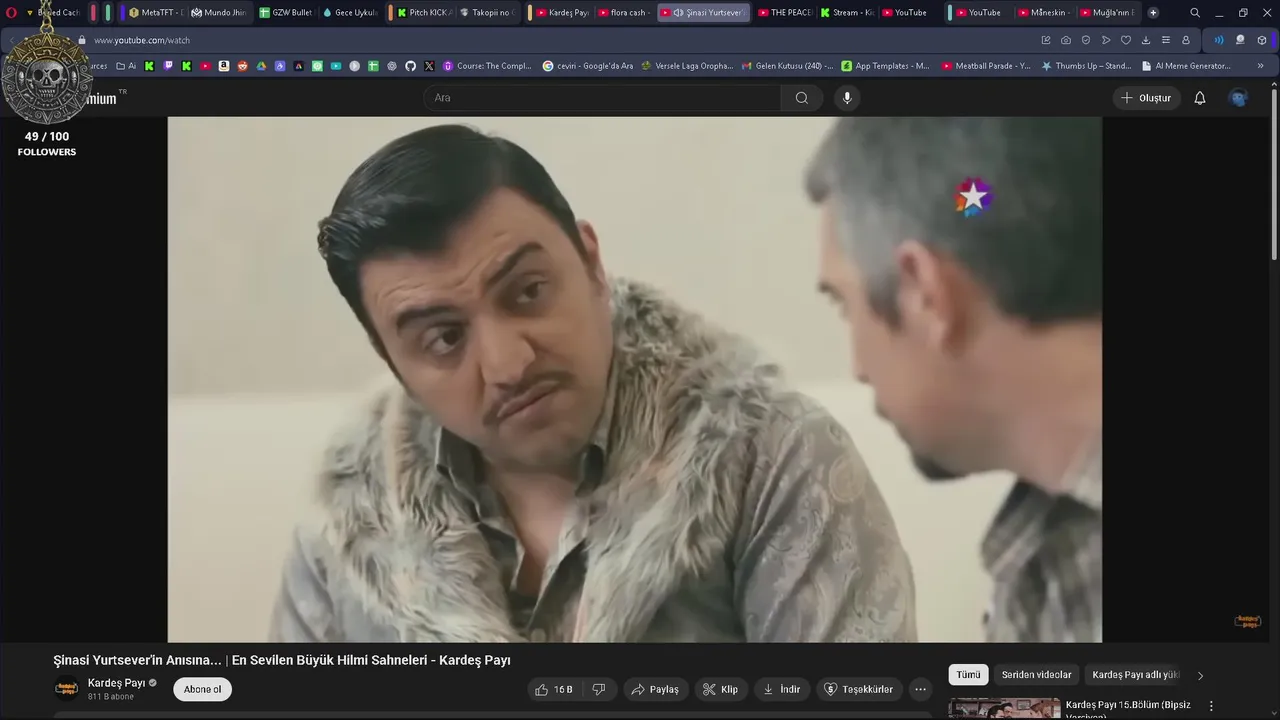Create a clip with Klip
The width and height of the screenshot is (1280, 720).
(x=720, y=689)
